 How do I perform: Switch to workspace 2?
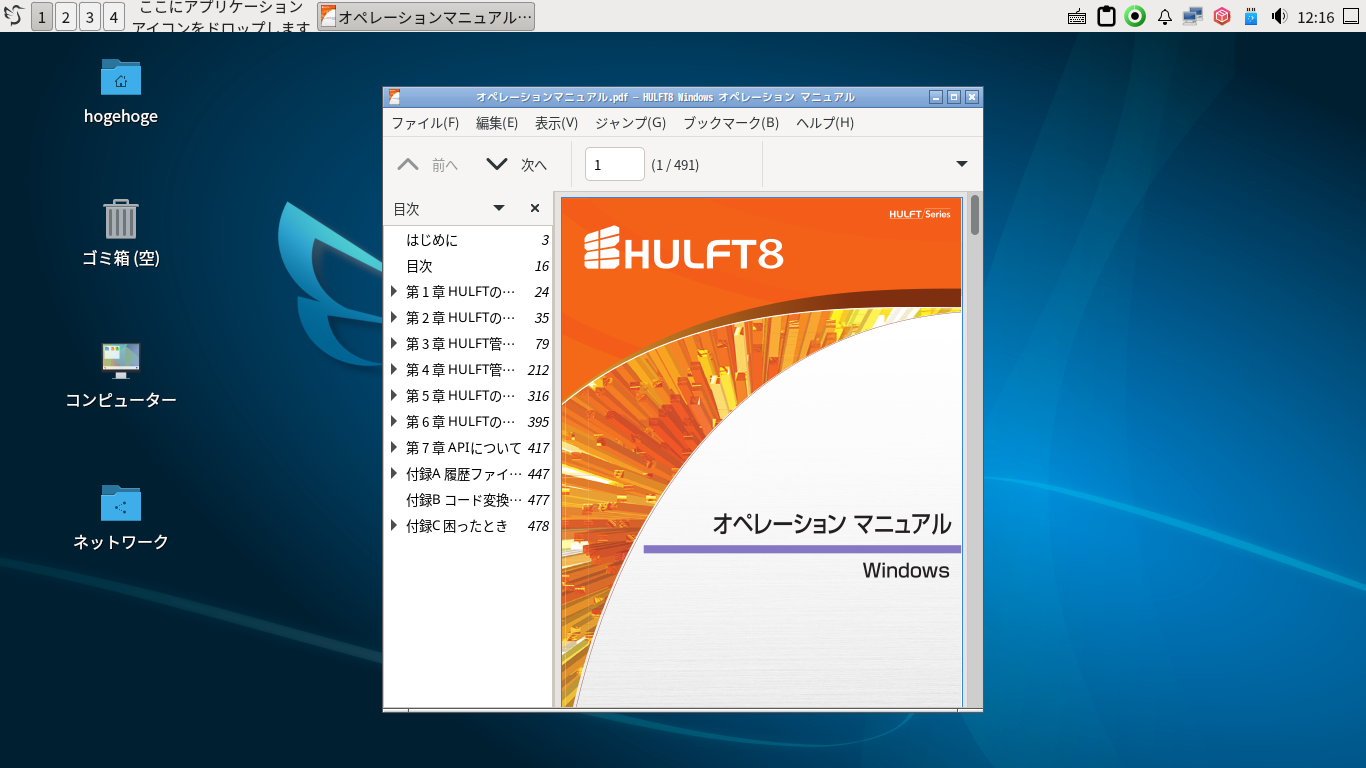click(66, 16)
